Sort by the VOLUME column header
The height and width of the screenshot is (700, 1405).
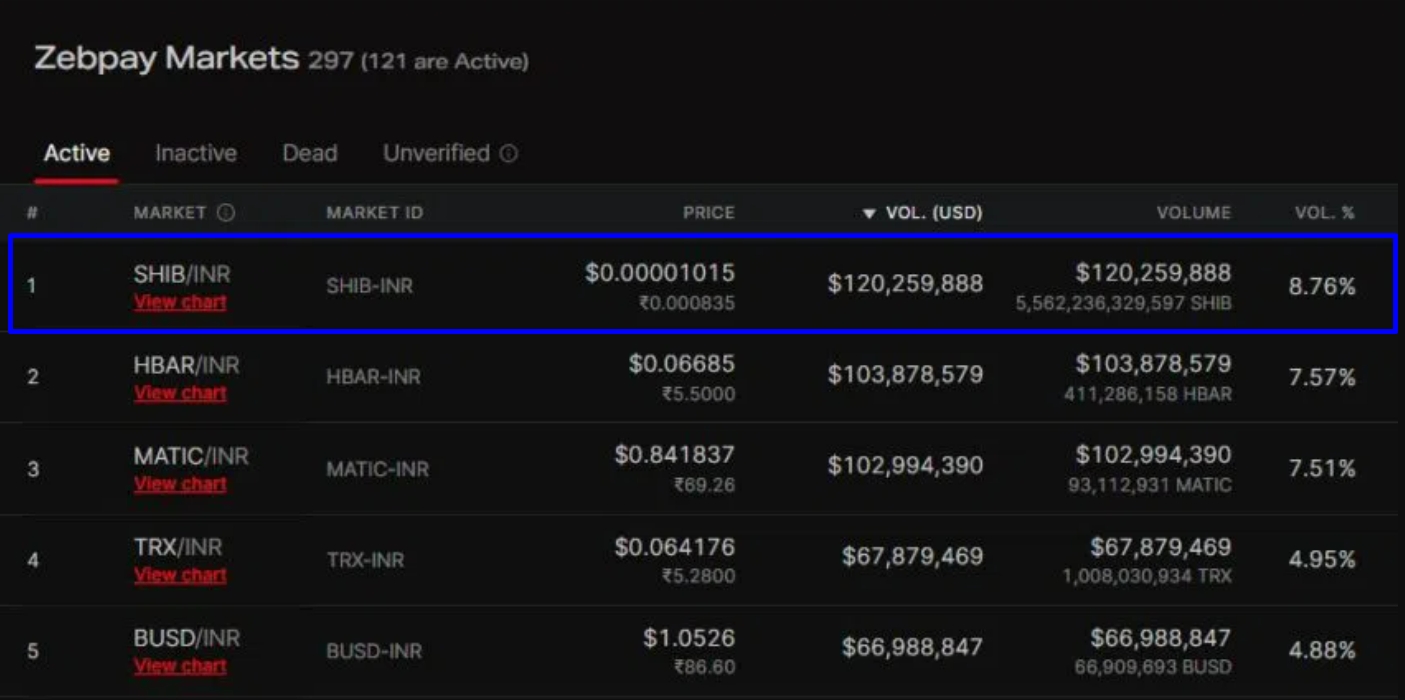(1194, 213)
